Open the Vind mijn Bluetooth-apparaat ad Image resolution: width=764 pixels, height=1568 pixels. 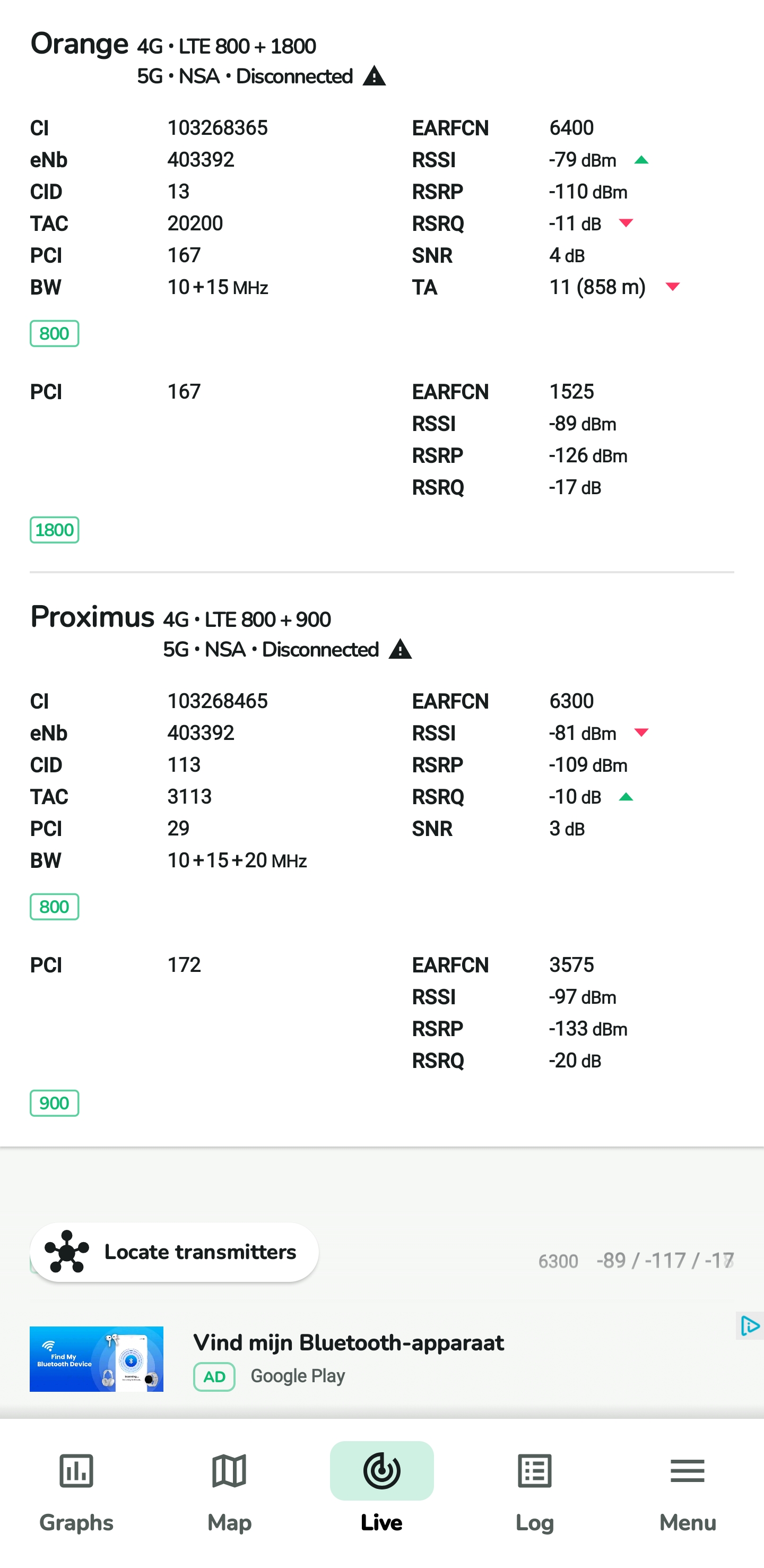click(x=348, y=1343)
